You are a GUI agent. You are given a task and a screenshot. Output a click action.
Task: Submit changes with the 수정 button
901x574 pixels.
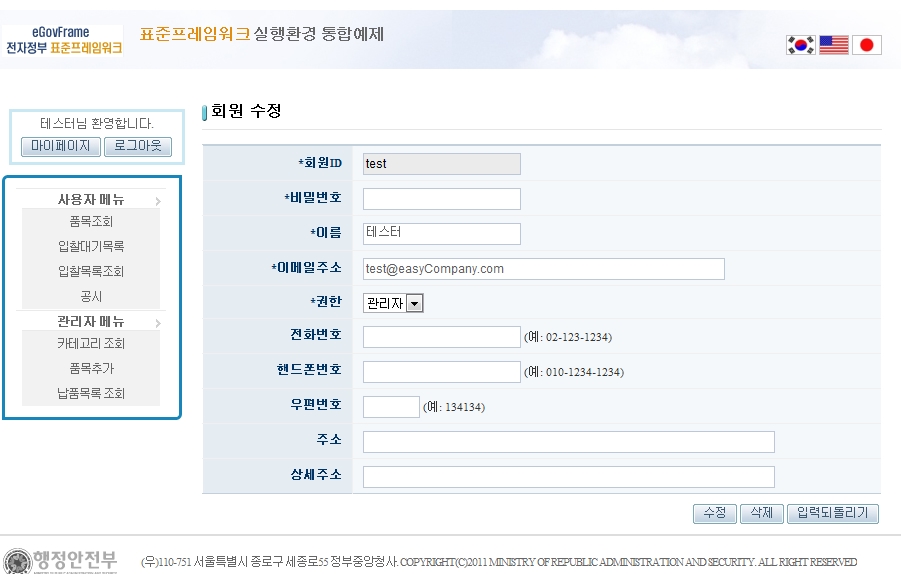(714, 513)
